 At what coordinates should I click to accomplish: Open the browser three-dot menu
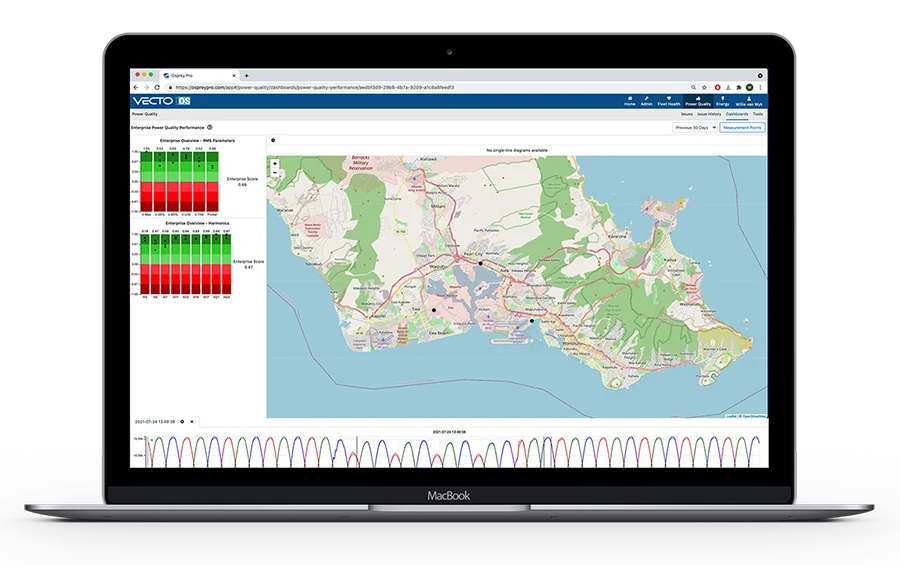pos(760,87)
